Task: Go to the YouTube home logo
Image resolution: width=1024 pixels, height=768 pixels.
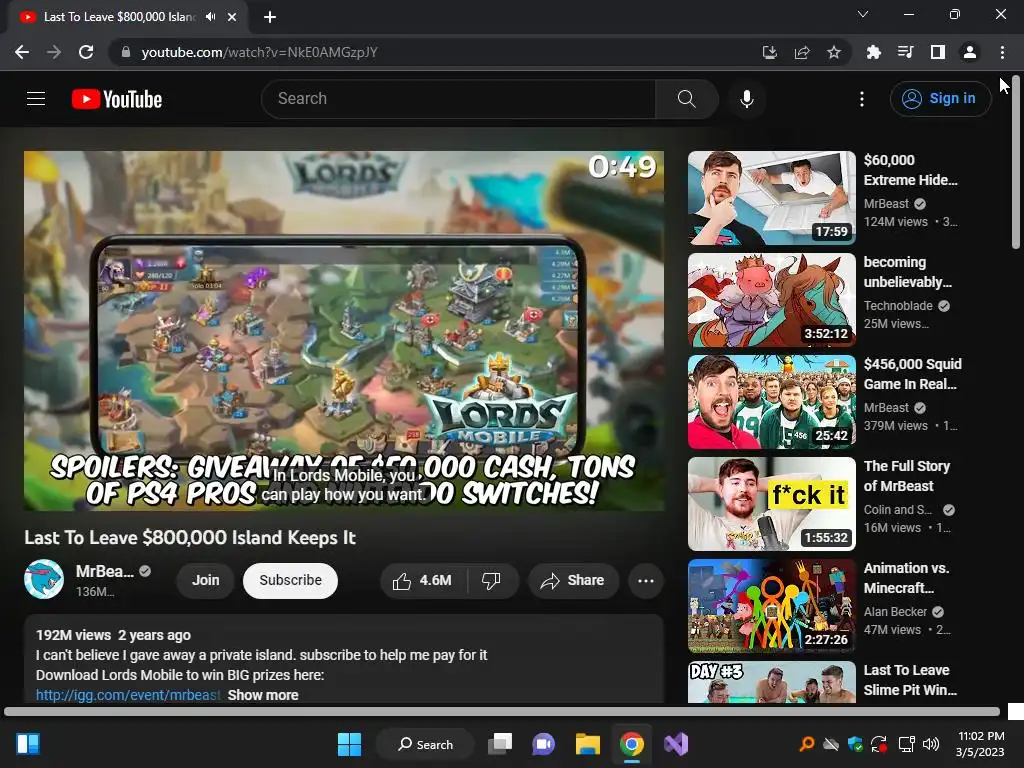Action: (x=117, y=99)
